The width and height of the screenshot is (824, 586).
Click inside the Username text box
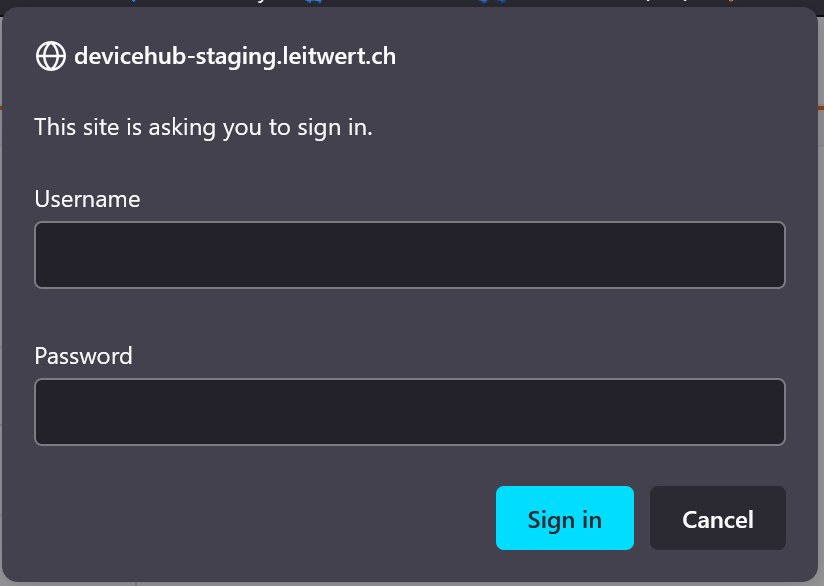coord(410,255)
